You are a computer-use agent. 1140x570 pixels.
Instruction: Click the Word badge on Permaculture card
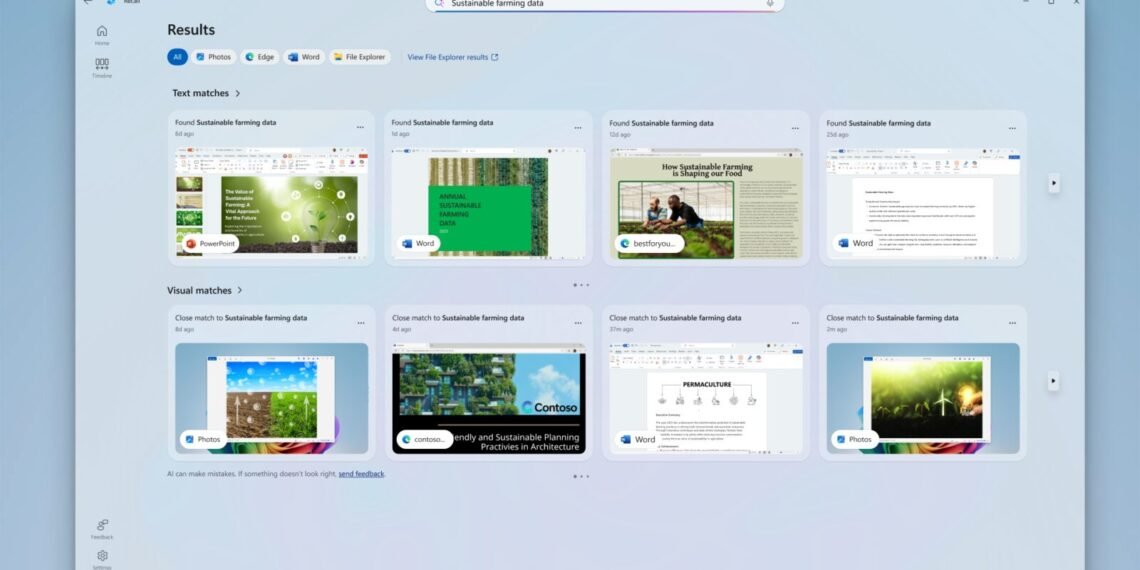(638, 439)
